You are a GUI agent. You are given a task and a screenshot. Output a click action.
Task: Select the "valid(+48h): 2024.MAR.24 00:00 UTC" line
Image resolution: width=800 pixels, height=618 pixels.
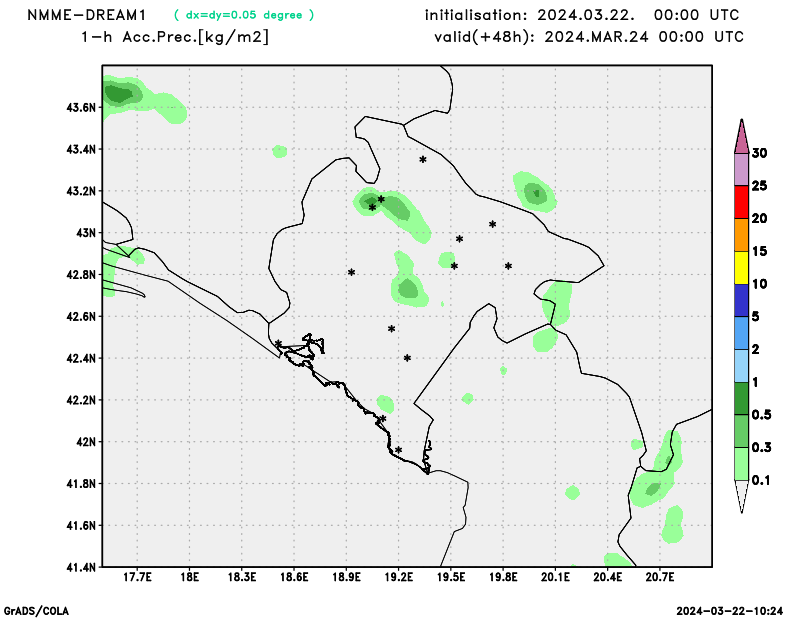click(589, 37)
